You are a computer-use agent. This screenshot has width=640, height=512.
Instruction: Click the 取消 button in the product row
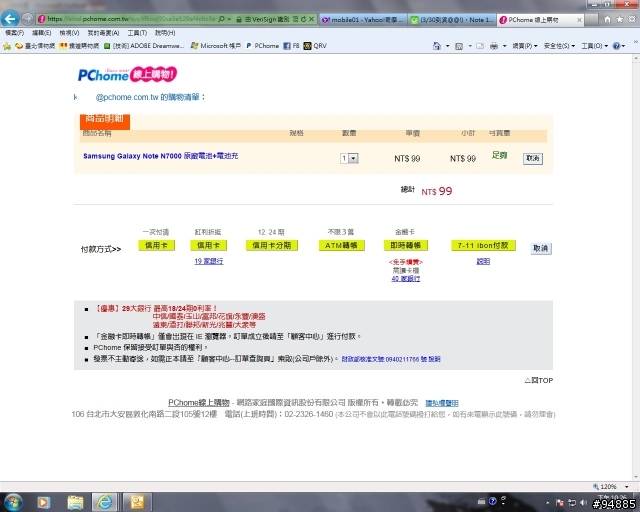coord(533,158)
